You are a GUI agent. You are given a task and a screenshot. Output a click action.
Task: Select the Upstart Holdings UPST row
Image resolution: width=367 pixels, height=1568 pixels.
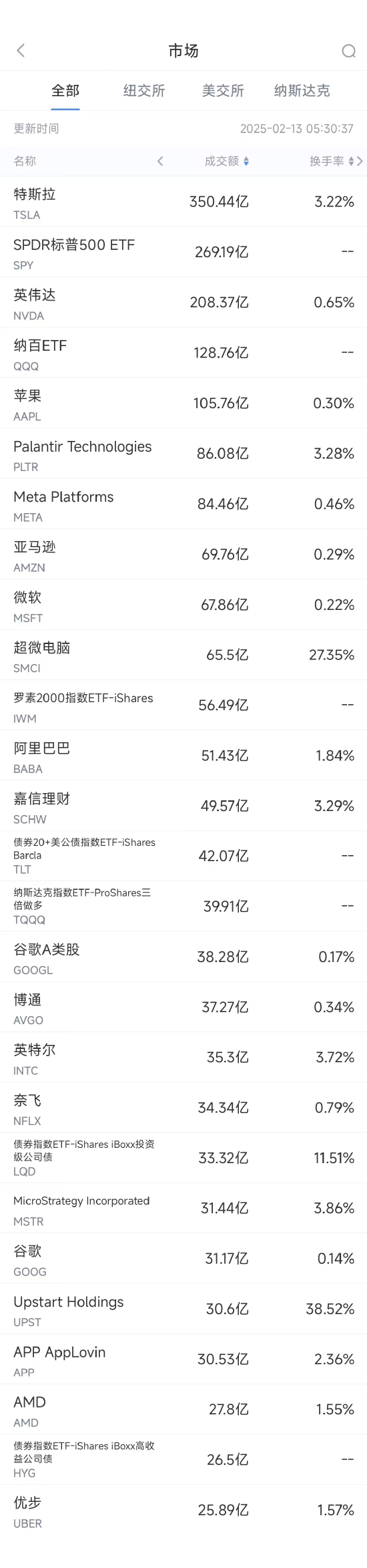point(183,1309)
